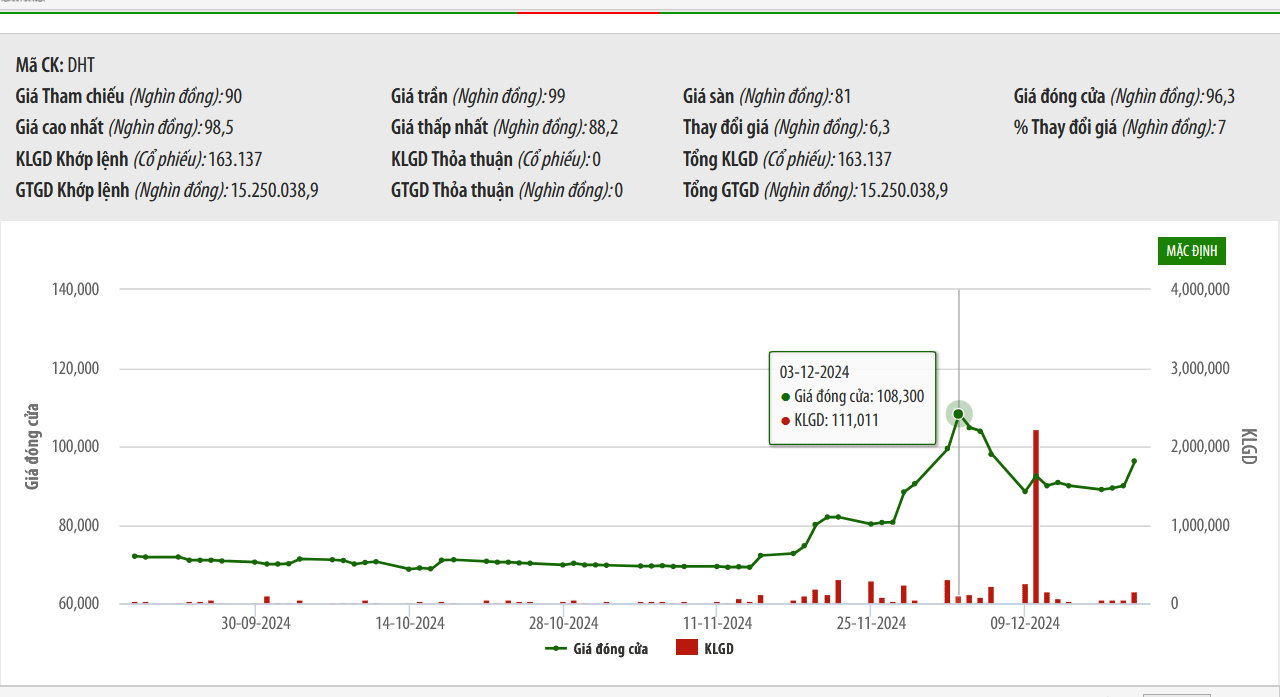Click the MẶC ĐỊNH reset button
This screenshot has width=1280, height=697.
[x=1192, y=251]
